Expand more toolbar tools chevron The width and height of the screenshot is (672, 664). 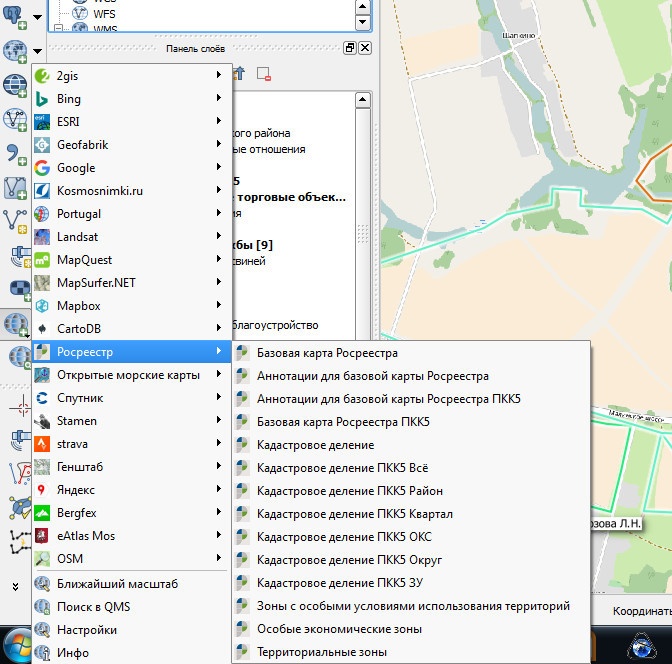(x=15, y=587)
